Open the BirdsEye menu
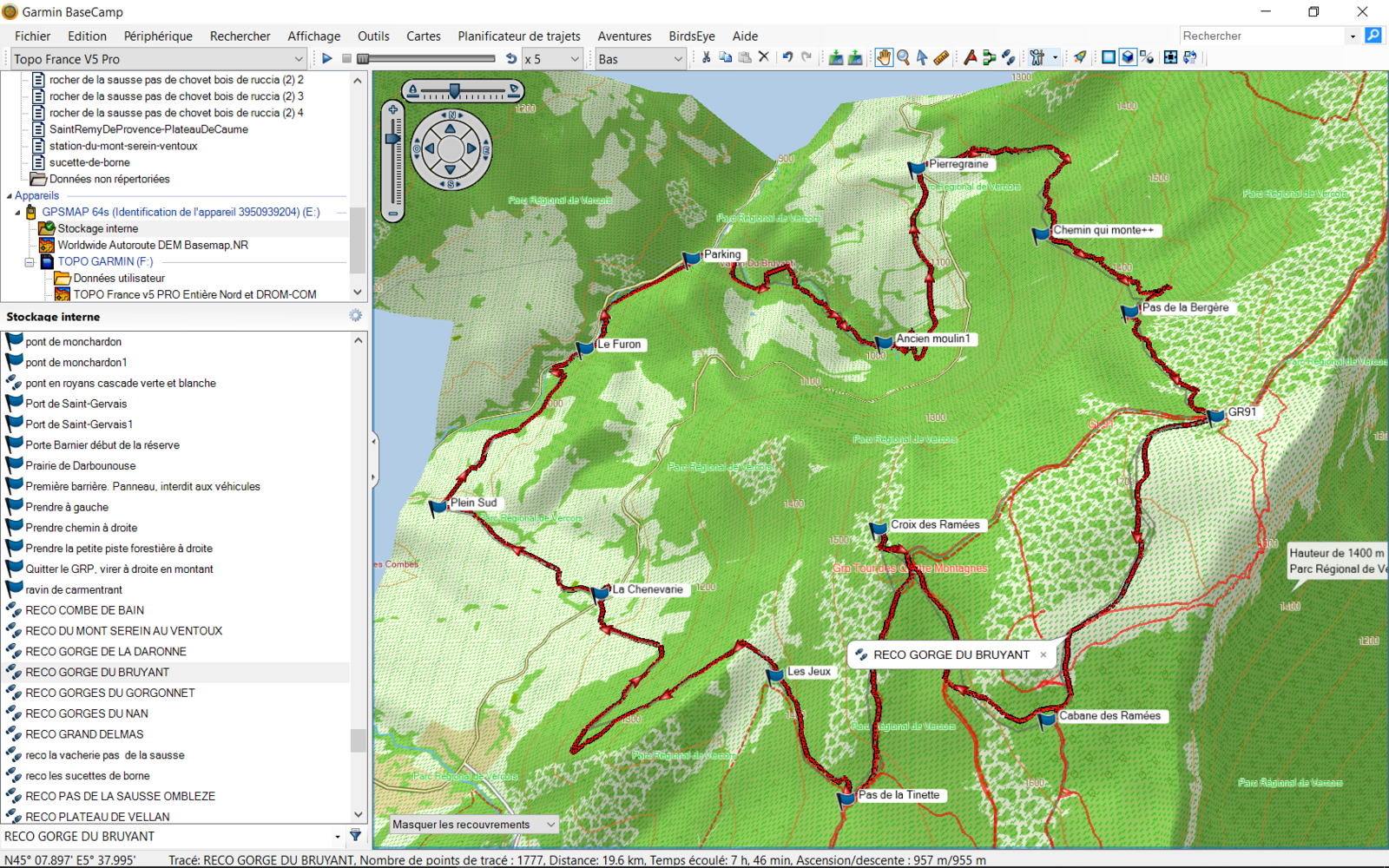1389x868 pixels. pos(692,36)
